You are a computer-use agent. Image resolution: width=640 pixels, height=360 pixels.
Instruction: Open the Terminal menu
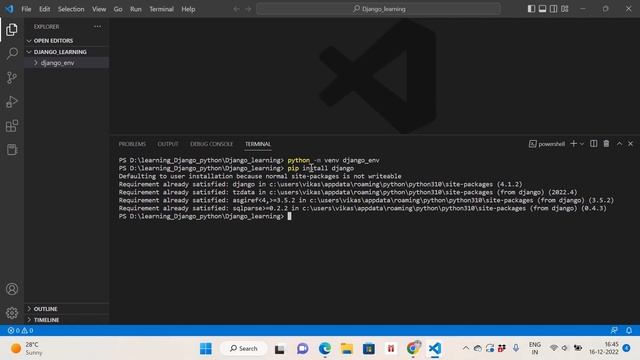pyautogui.click(x=161, y=9)
